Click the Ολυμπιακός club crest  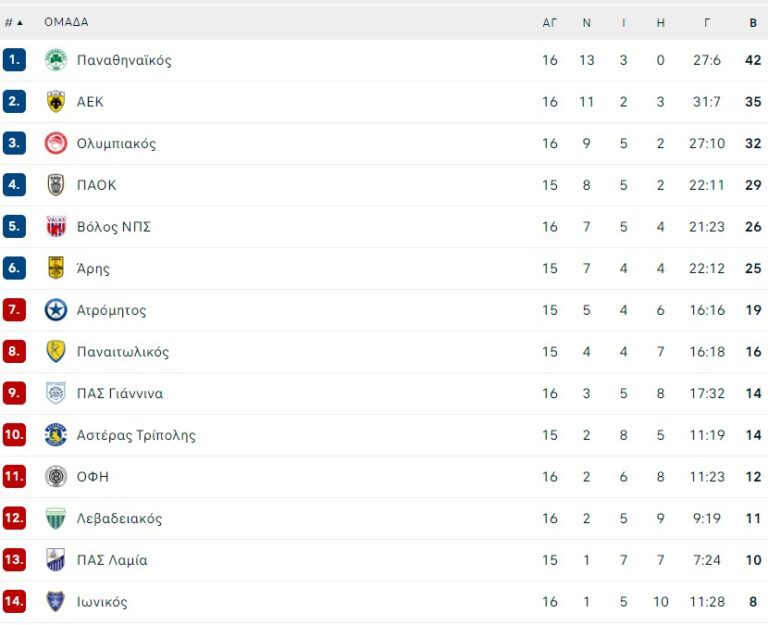(x=56, y=143)
